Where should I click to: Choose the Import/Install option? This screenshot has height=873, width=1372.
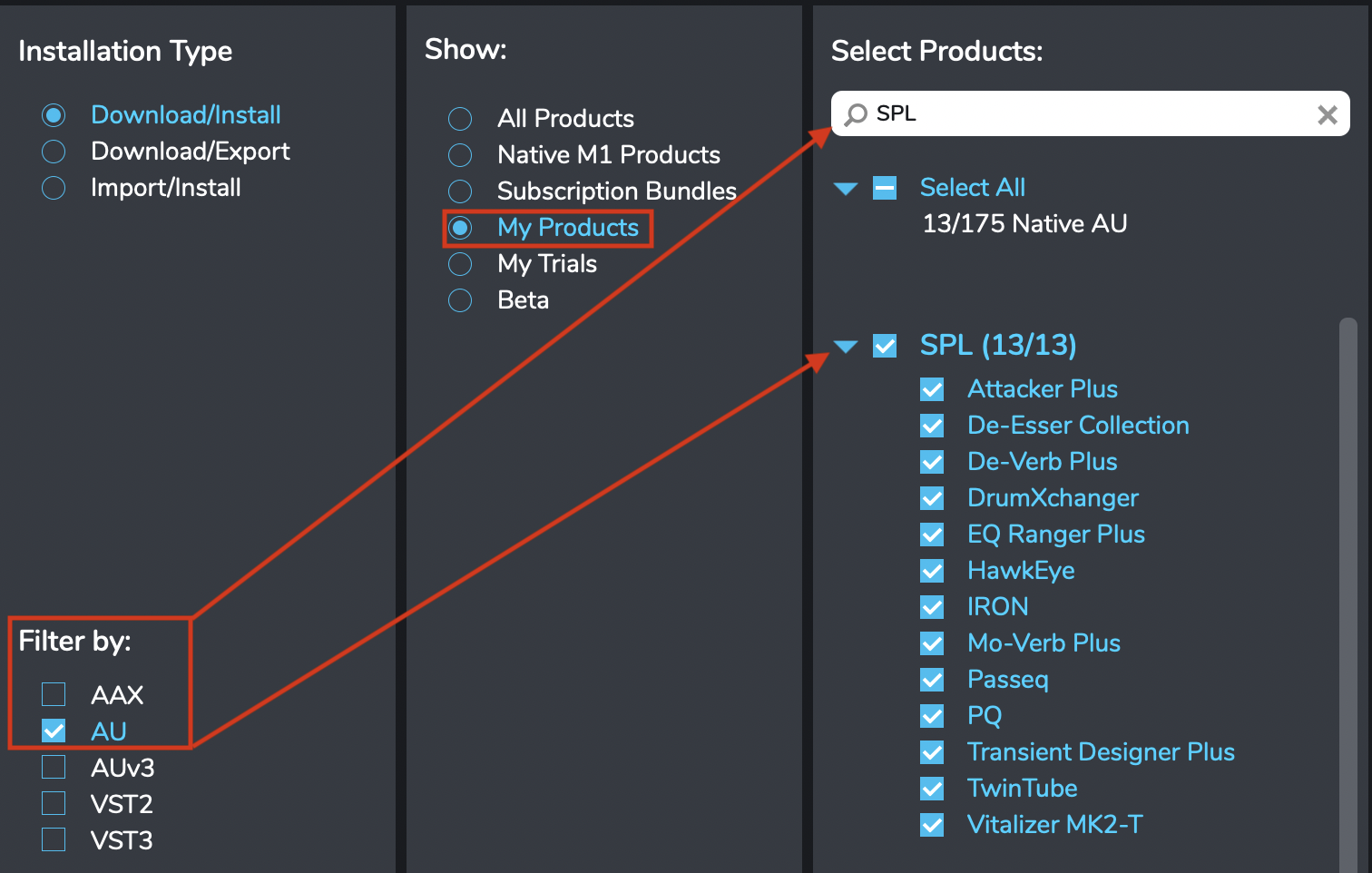coord(54,188)
